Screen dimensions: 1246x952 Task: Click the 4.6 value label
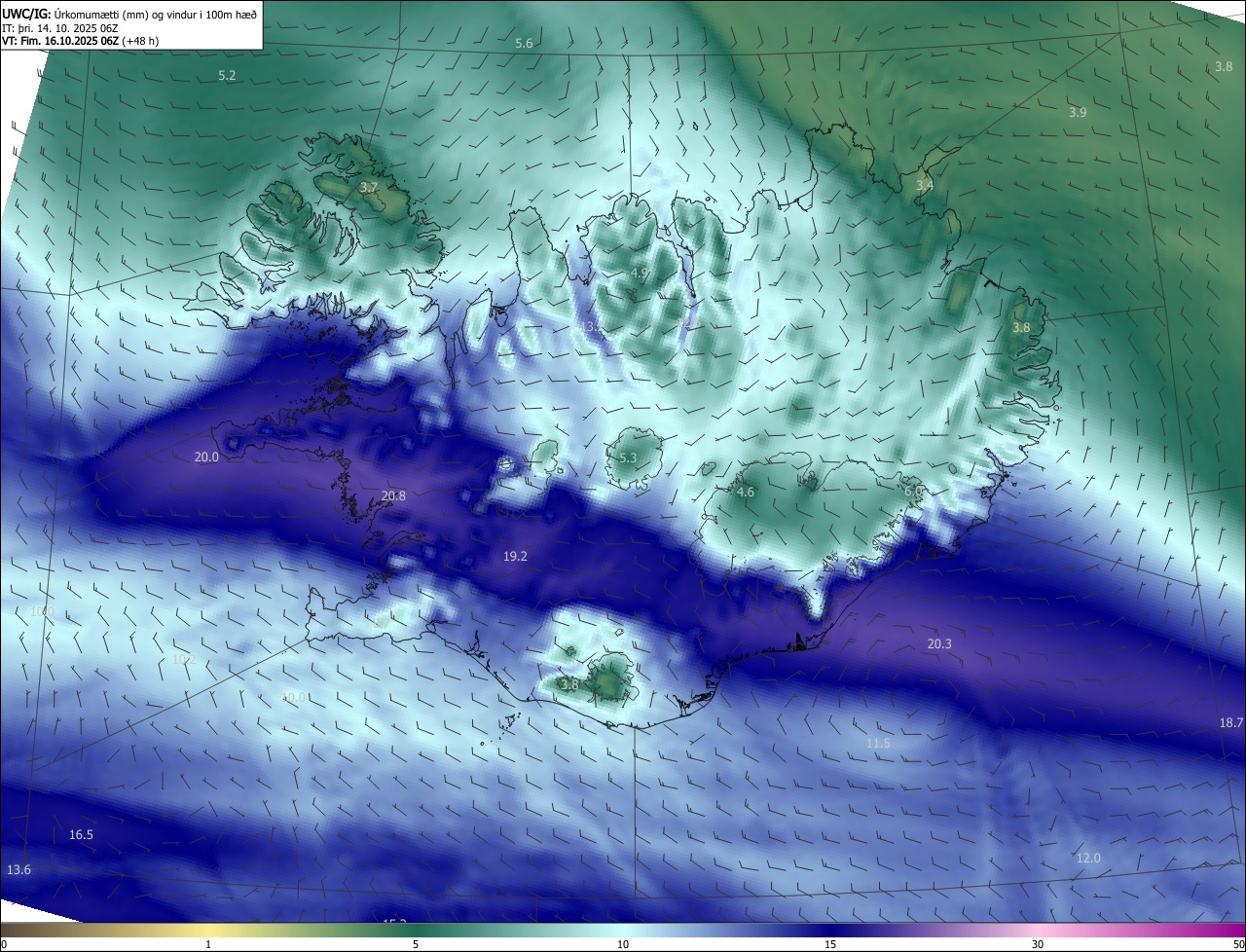point(746,493)
